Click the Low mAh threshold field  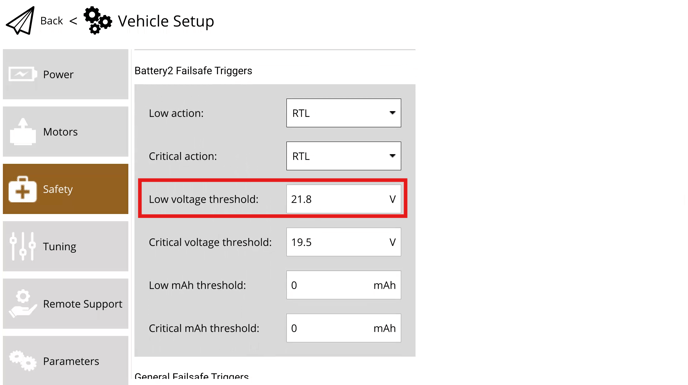pyautogui.click(x=344, y=285)
